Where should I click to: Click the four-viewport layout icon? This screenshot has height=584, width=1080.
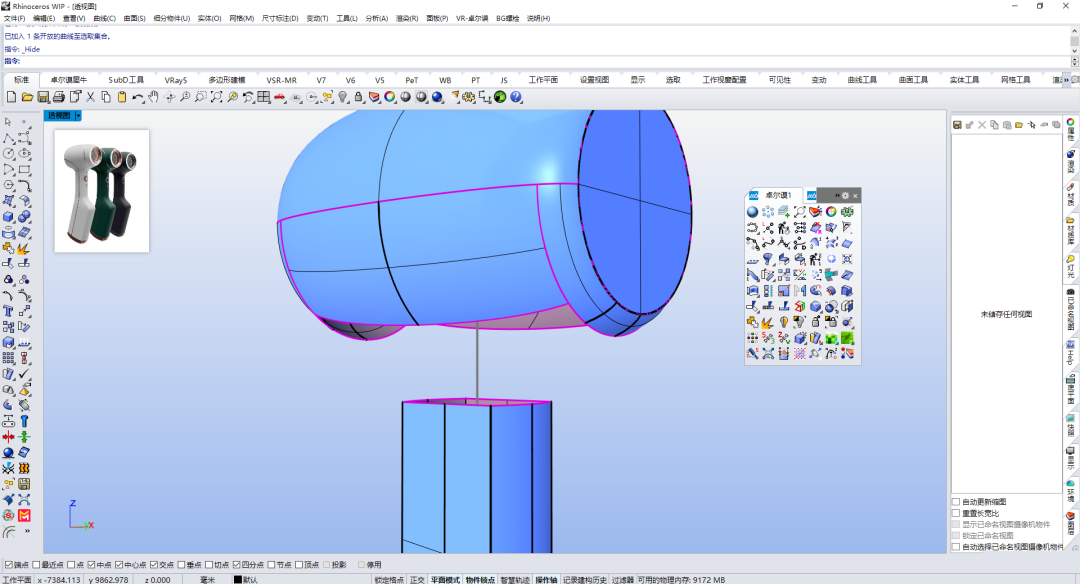[x=264, y=97]
